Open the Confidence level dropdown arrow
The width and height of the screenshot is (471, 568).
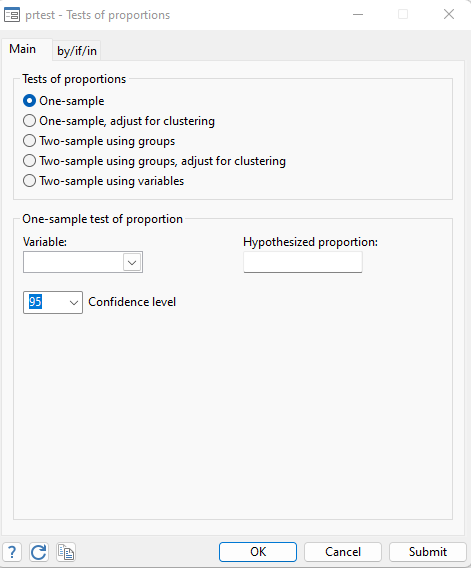pos(74,302)
